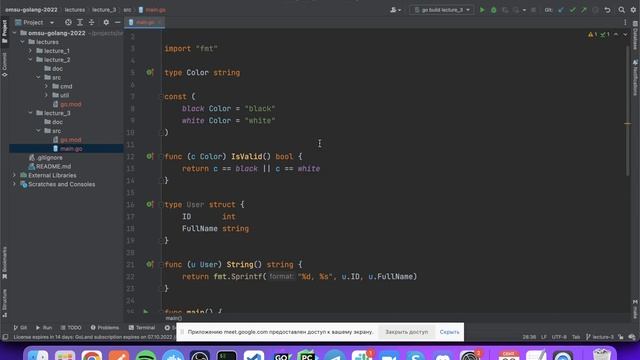Click the editor vertical scrollbar
Screen dimensions: 640x360
click(x=627, y=111)
